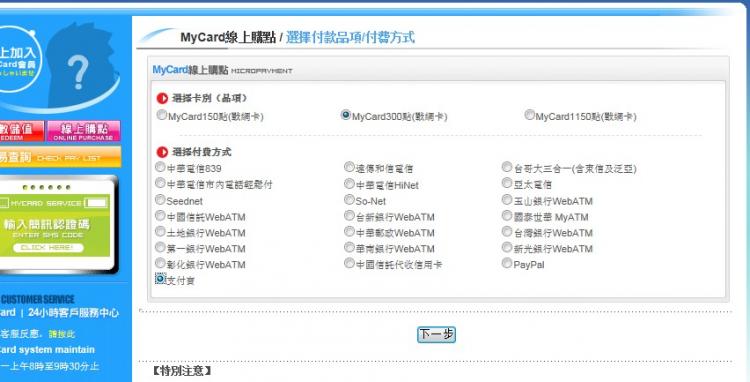This screenshot has height=382, width=750.
Task: Click the 'CLICK HERE!' pill in SMS banner
Action: (48, 248)
